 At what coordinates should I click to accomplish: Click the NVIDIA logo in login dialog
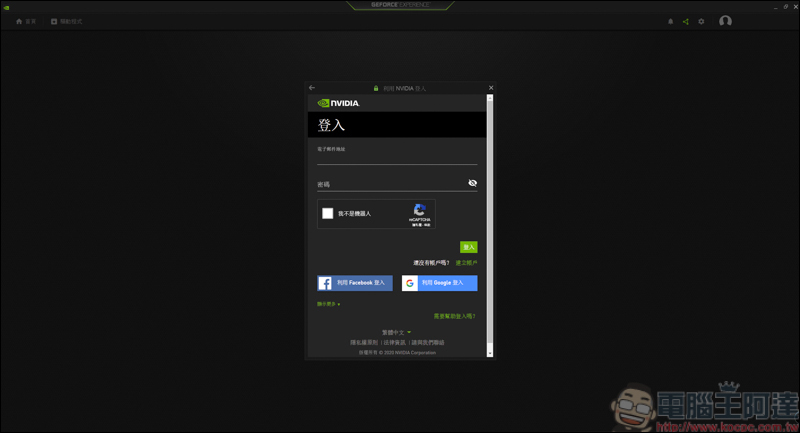tap(338, 103)
